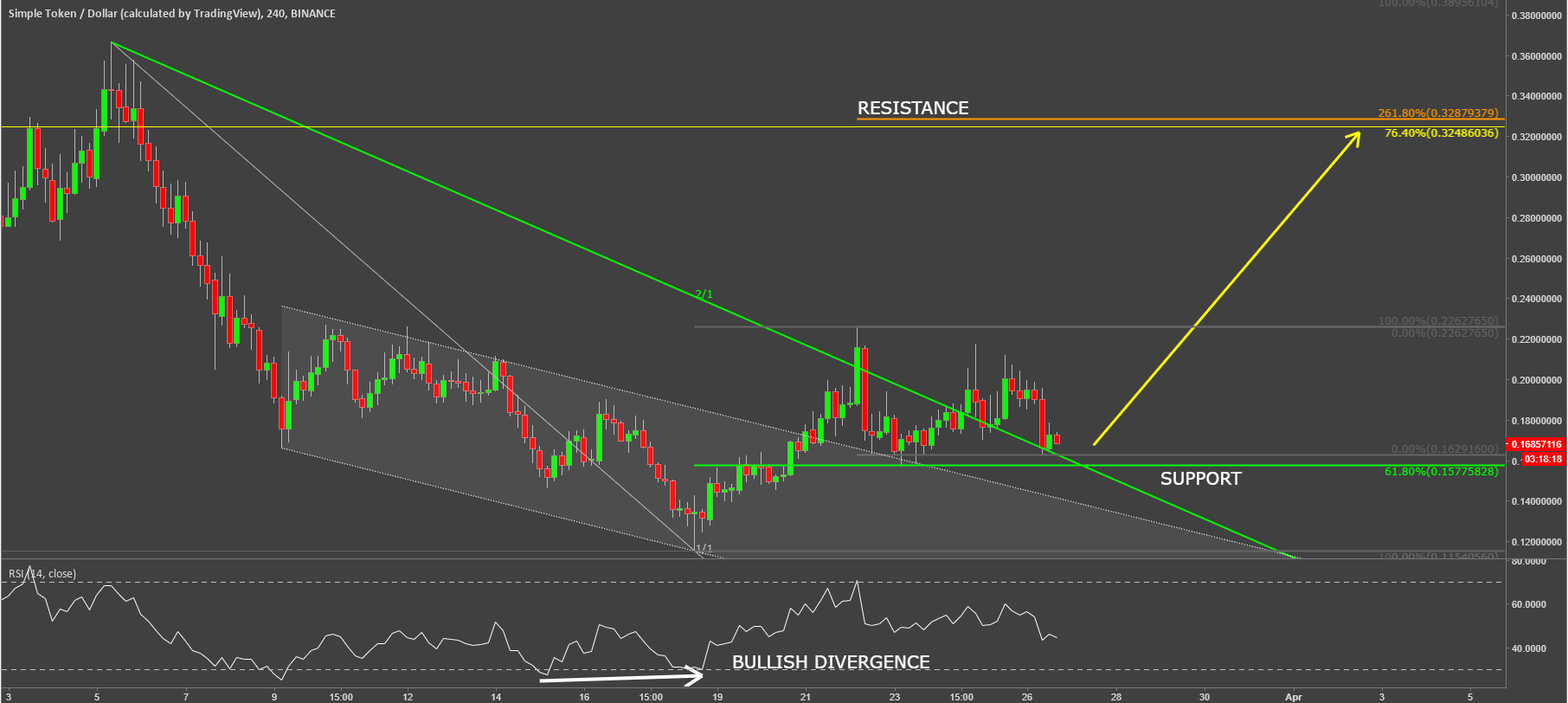Select the SUPPORT text label

tap(1200, 479)
